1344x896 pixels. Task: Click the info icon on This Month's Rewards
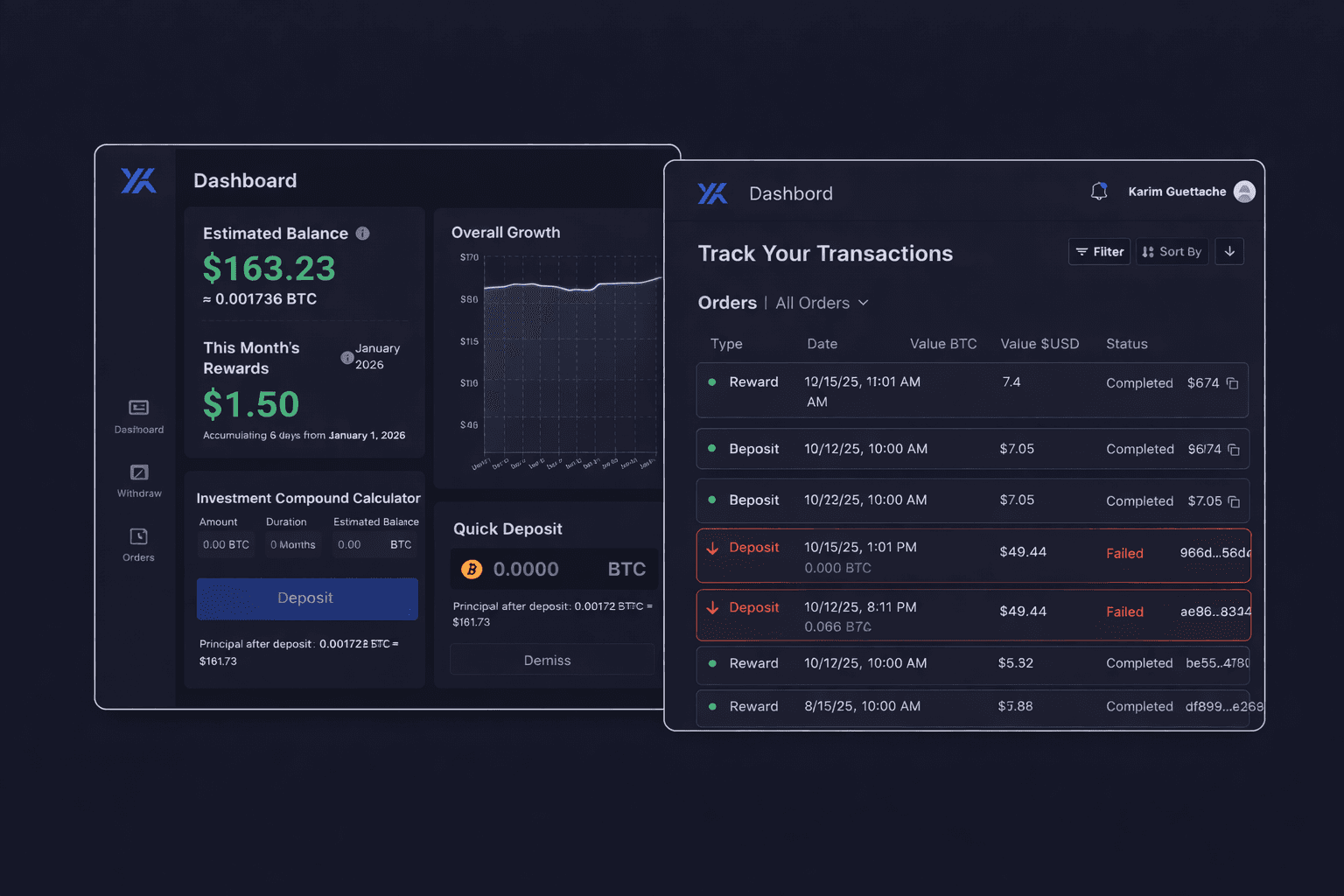346,356
